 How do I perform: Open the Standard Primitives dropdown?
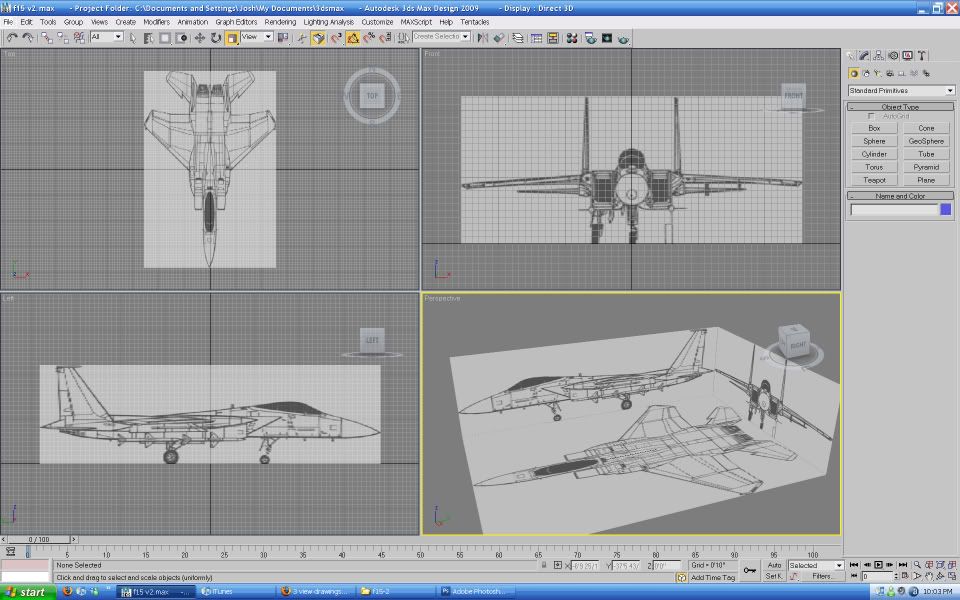click(x=901, y=91)
